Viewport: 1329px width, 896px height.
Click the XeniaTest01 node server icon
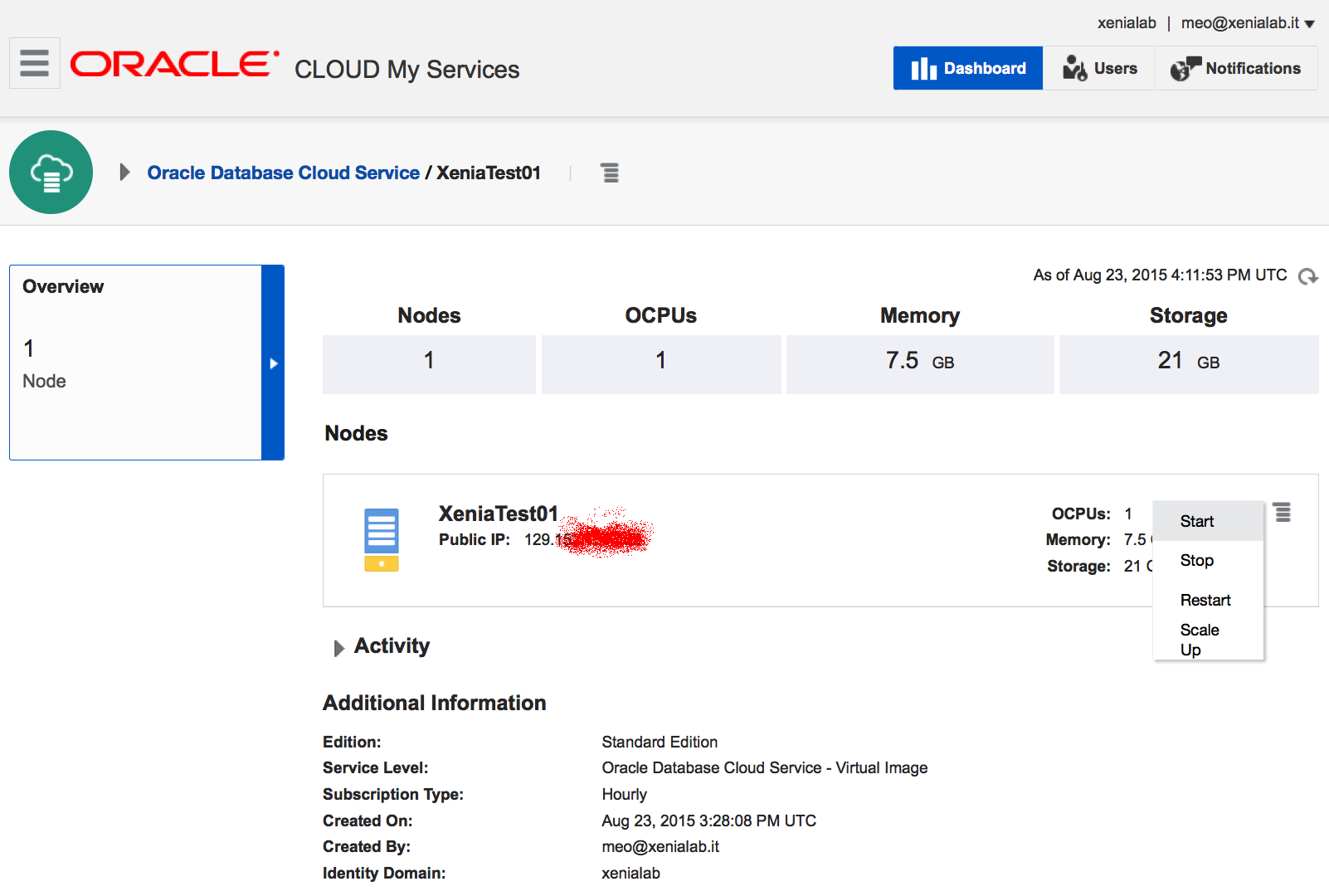click(382, 540)
